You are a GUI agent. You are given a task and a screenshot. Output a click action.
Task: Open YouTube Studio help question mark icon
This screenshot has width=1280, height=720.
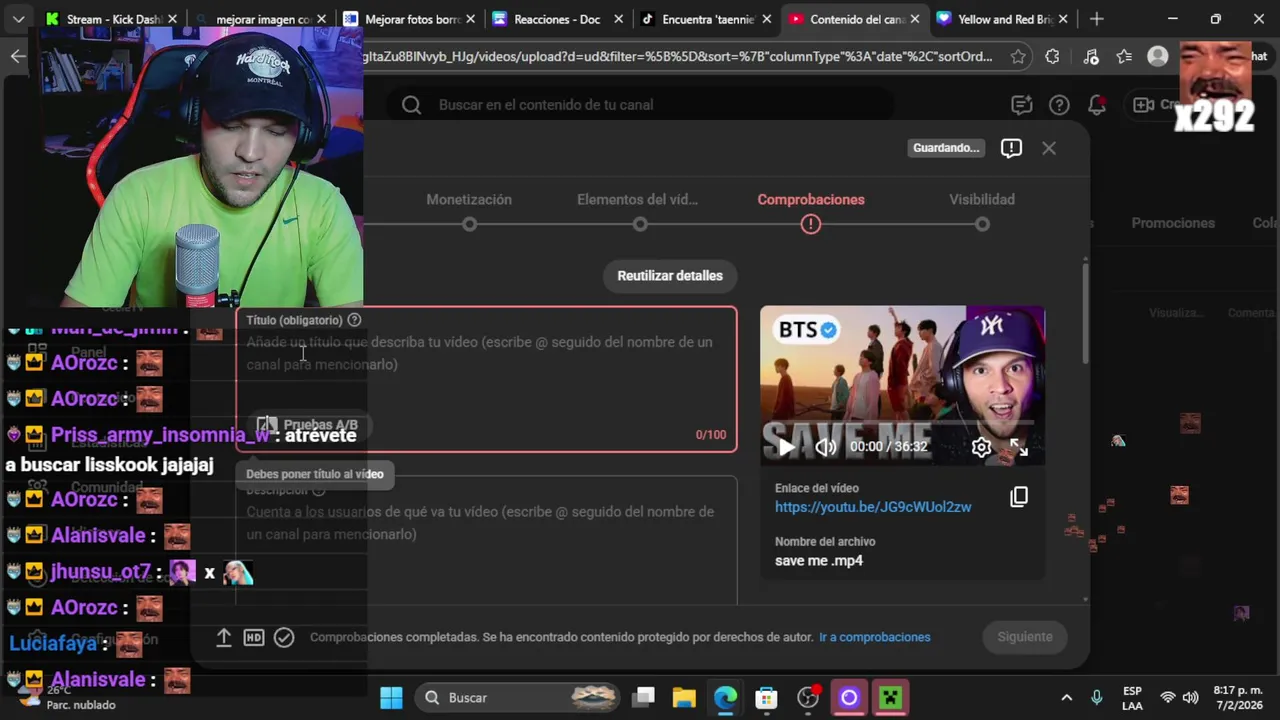(x=1059, y=105)
